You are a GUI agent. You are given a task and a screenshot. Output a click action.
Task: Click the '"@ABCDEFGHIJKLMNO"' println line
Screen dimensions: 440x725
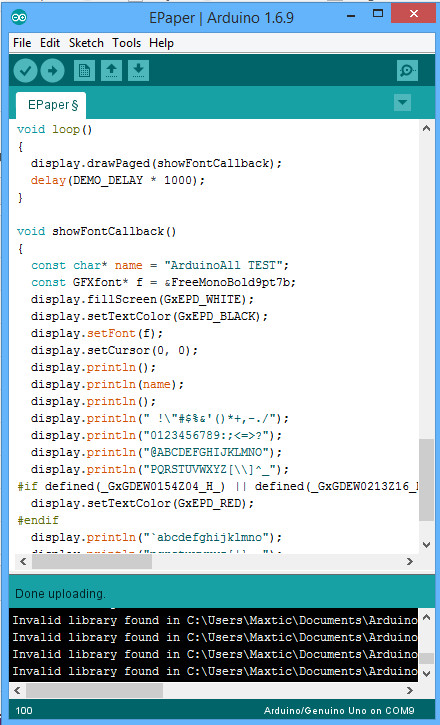(x=156, y=452)
